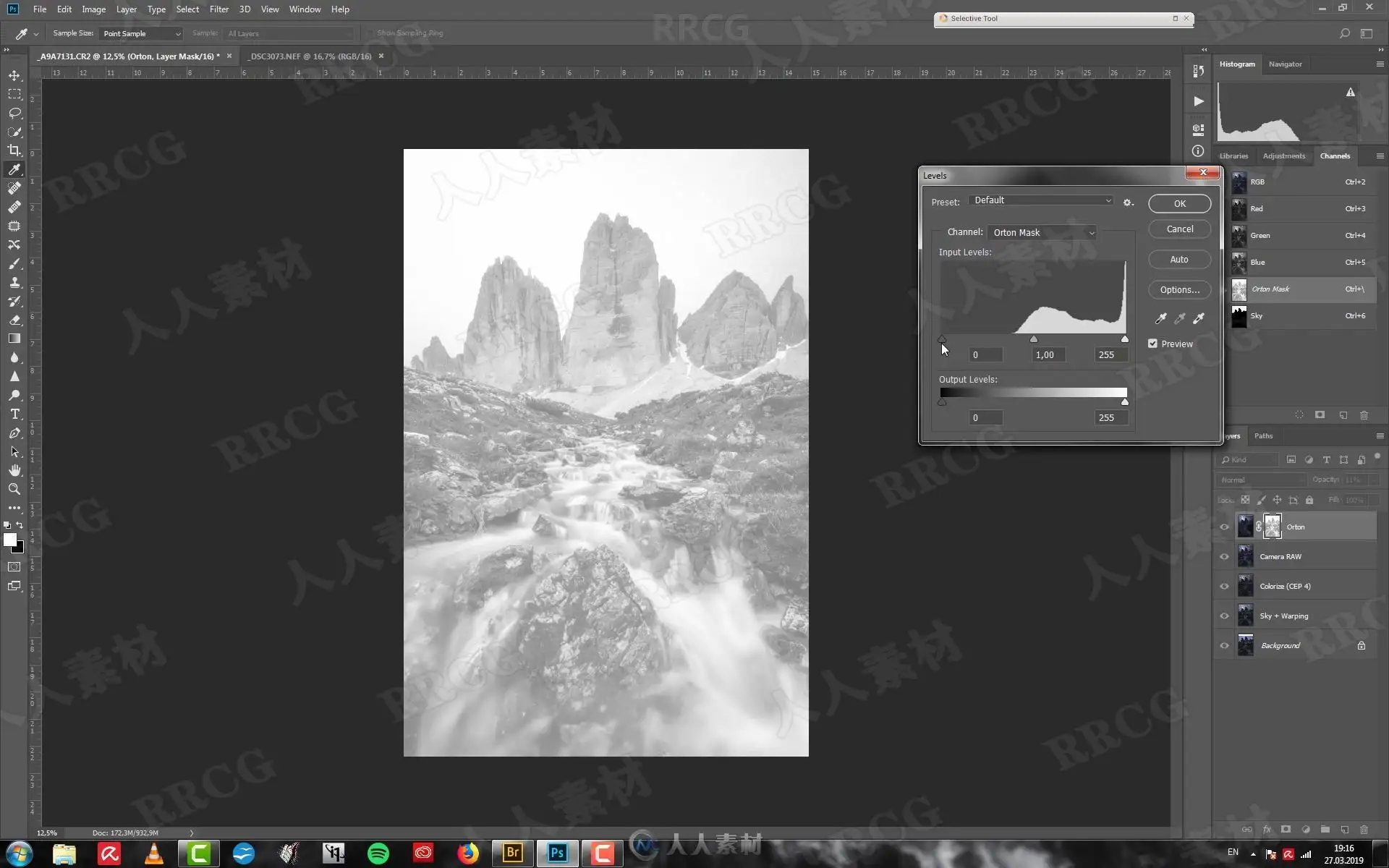Viewport: 1389px width, 868px height.
Task: Select the Lasso tool
Action: click(x=14, y=113)
